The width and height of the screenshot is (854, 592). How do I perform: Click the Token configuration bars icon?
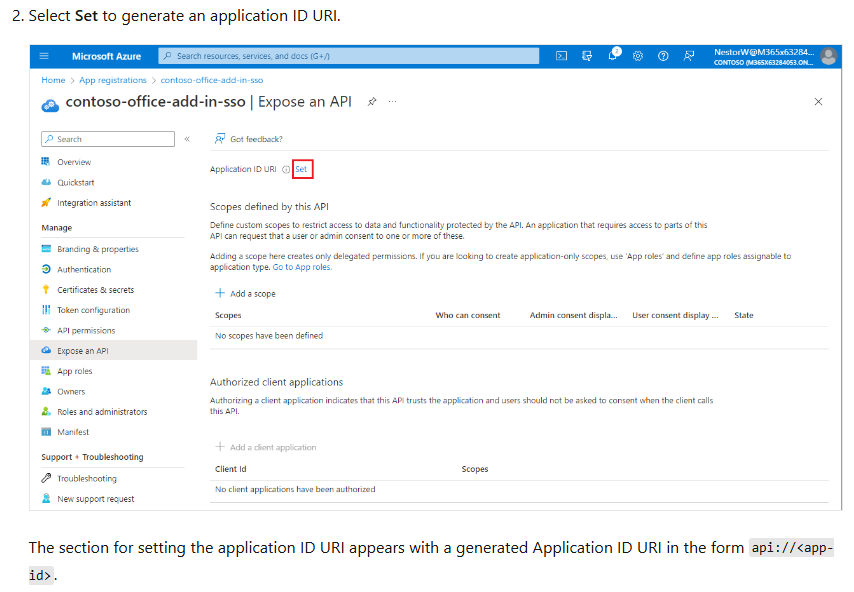[46, 309]
